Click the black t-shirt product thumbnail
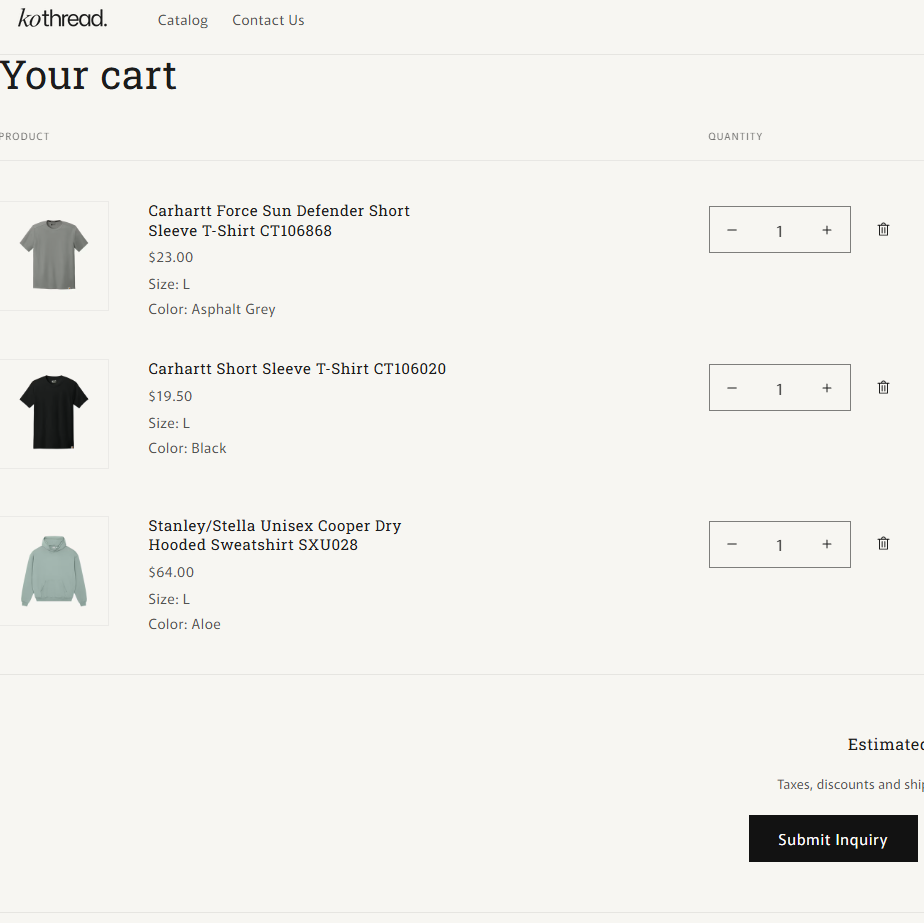Viewport: 924px width, 923px height. (x=54, y=413)
